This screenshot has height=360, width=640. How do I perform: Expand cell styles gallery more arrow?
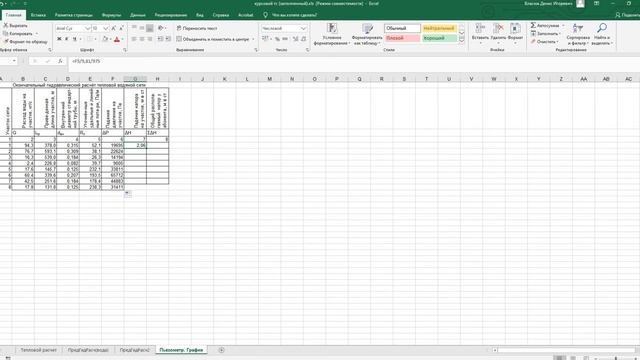462,39
